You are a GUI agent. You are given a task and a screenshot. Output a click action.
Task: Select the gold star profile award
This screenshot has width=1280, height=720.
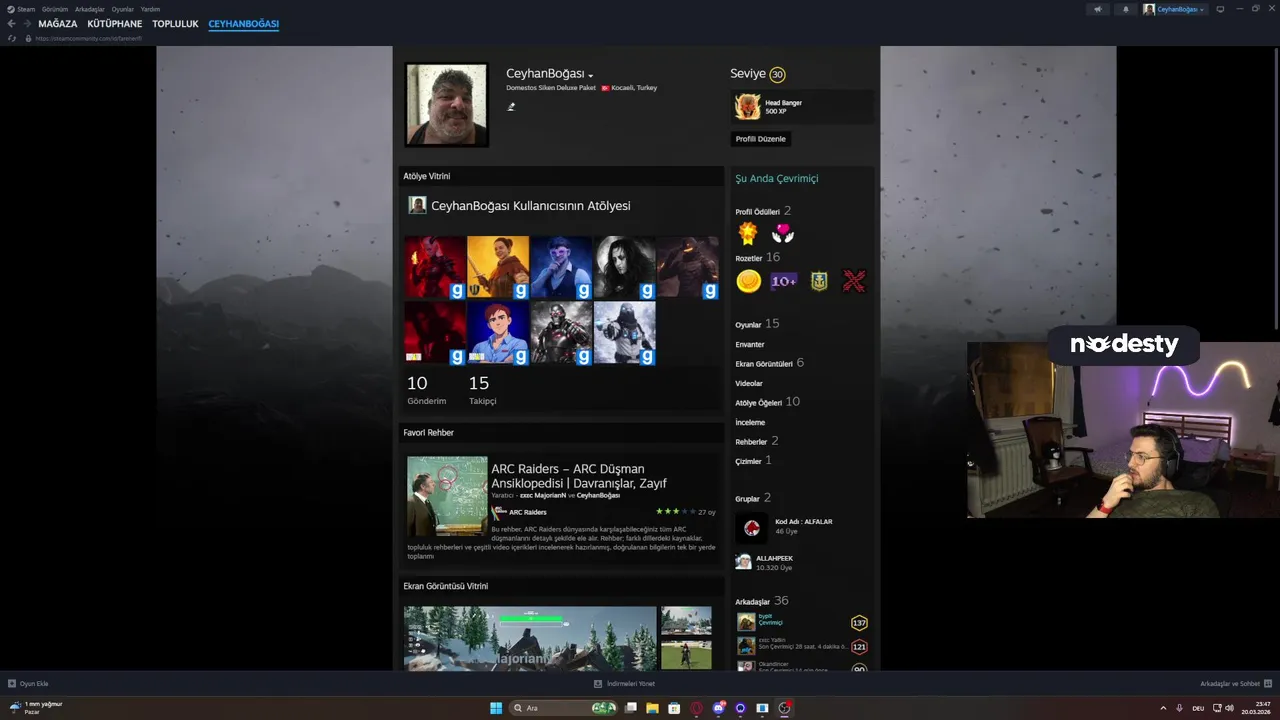click(x=748, y=233)
